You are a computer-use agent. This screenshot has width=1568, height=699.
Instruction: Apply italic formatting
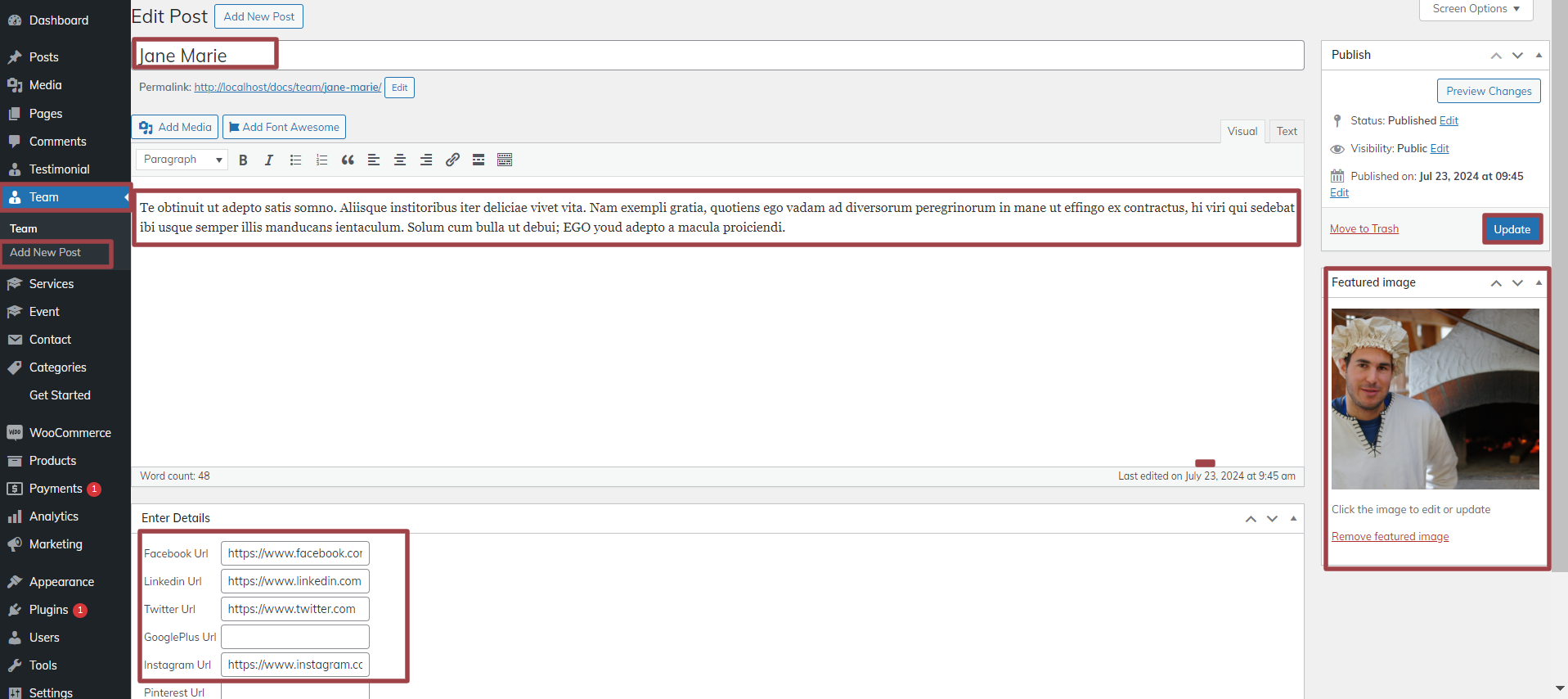click(269, 160)
